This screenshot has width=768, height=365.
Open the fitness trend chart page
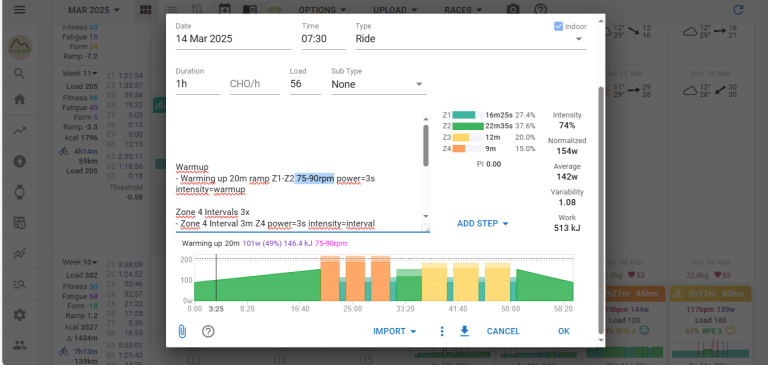pos(20,130)
